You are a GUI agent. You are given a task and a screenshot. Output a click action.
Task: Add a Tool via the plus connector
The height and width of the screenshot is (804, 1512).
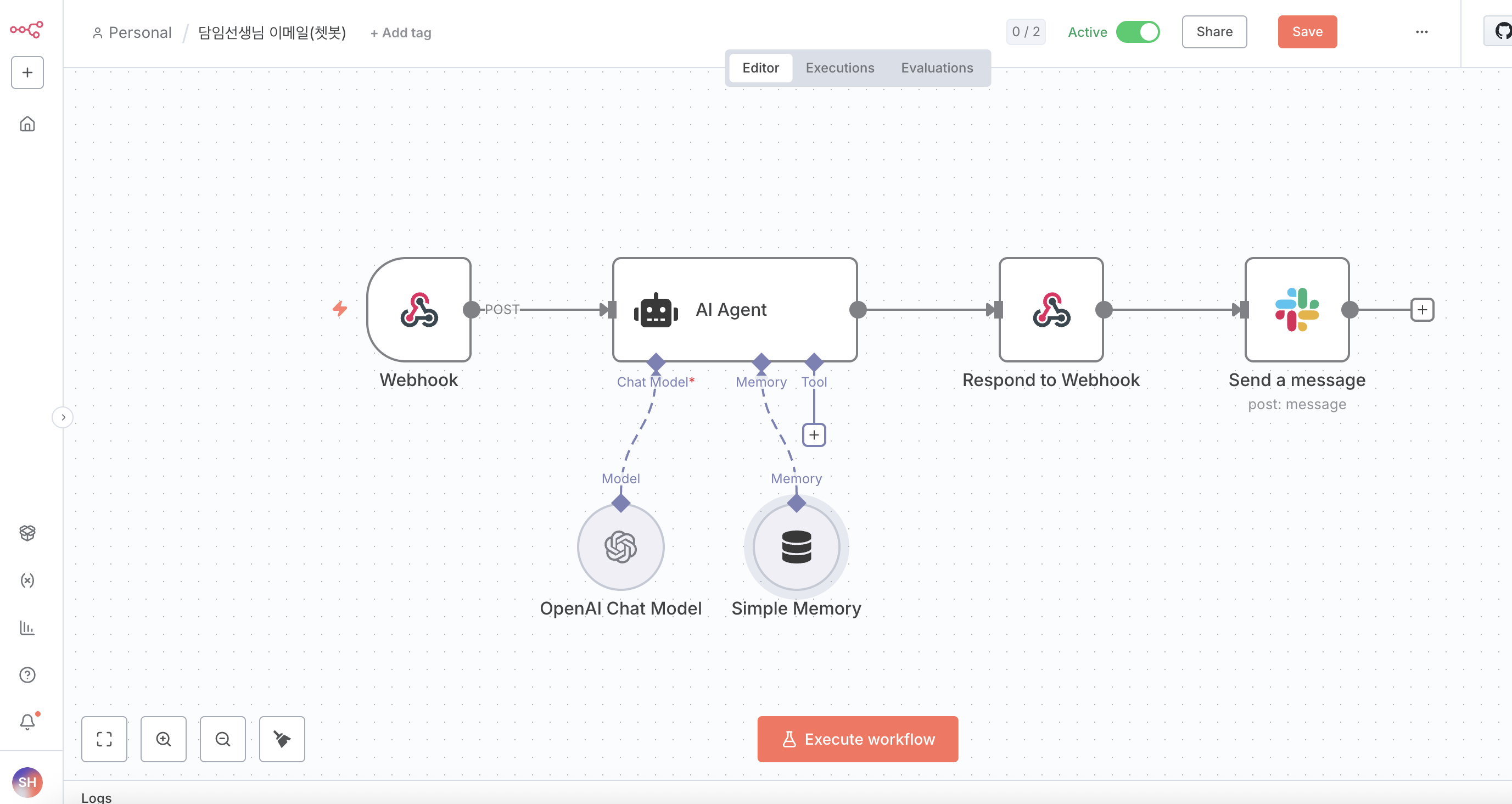(x=814, y=435)
